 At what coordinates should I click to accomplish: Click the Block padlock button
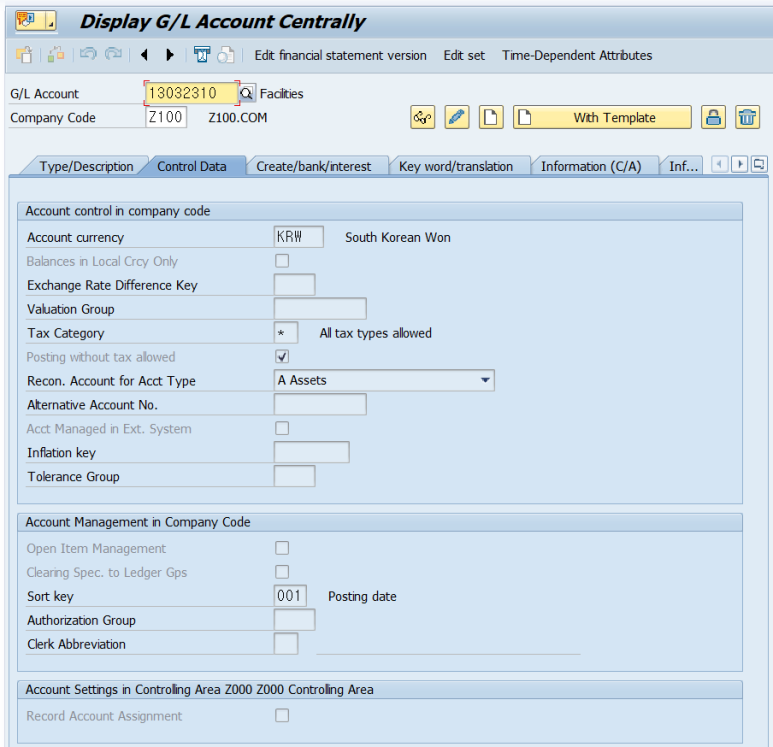pyautogui.click(x=713, y=117)
